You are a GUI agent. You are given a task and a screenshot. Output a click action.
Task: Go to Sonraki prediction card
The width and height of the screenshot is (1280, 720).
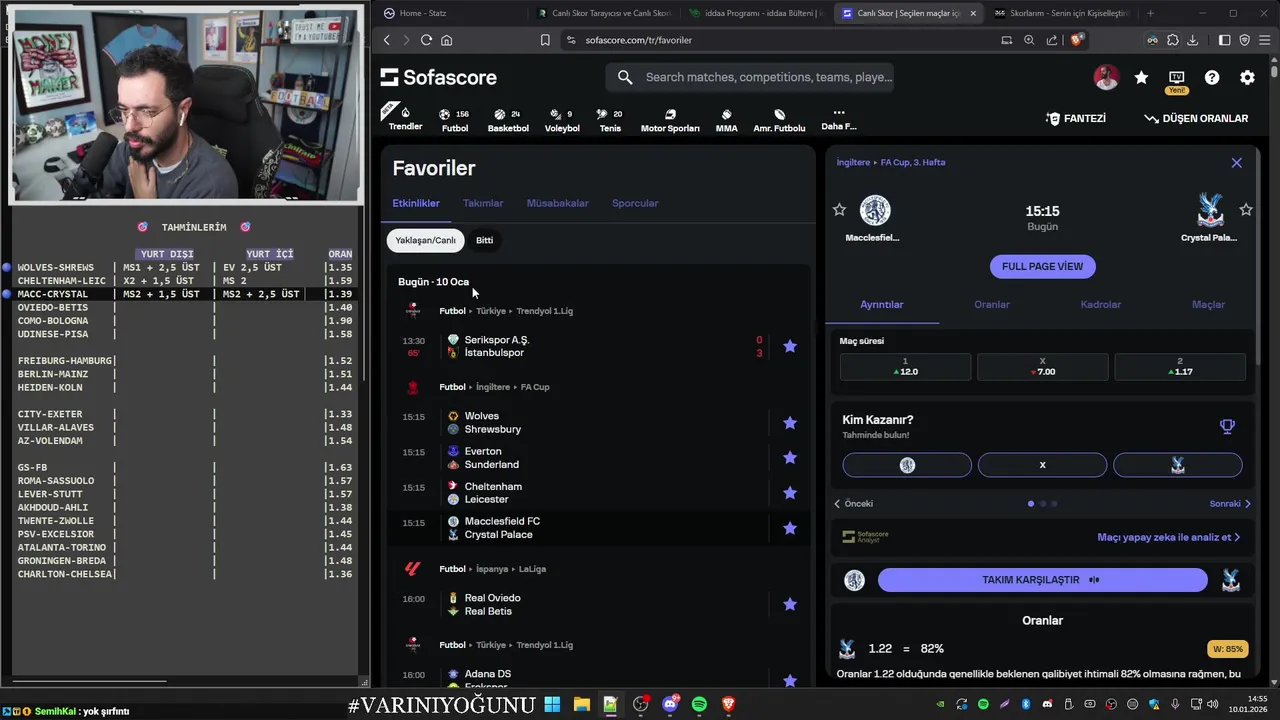1230,504
